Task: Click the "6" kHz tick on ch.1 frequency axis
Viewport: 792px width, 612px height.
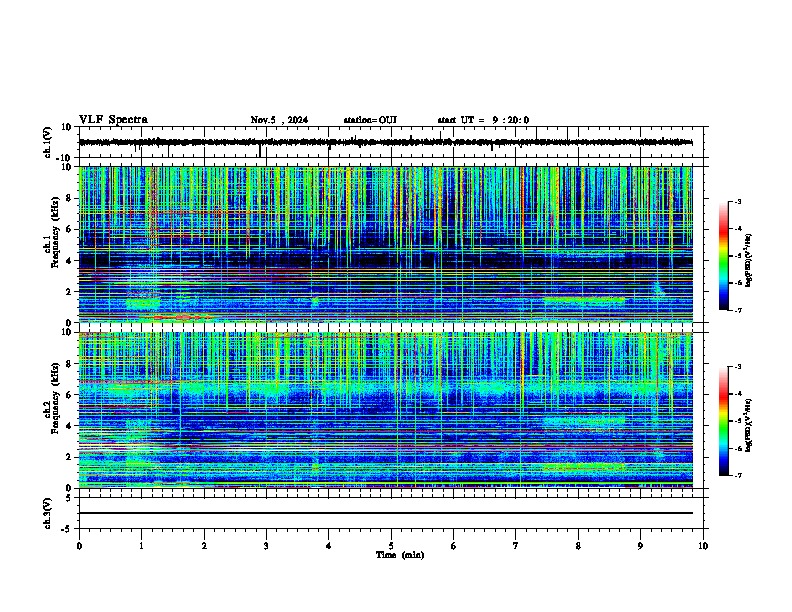Action: (70, 229)
